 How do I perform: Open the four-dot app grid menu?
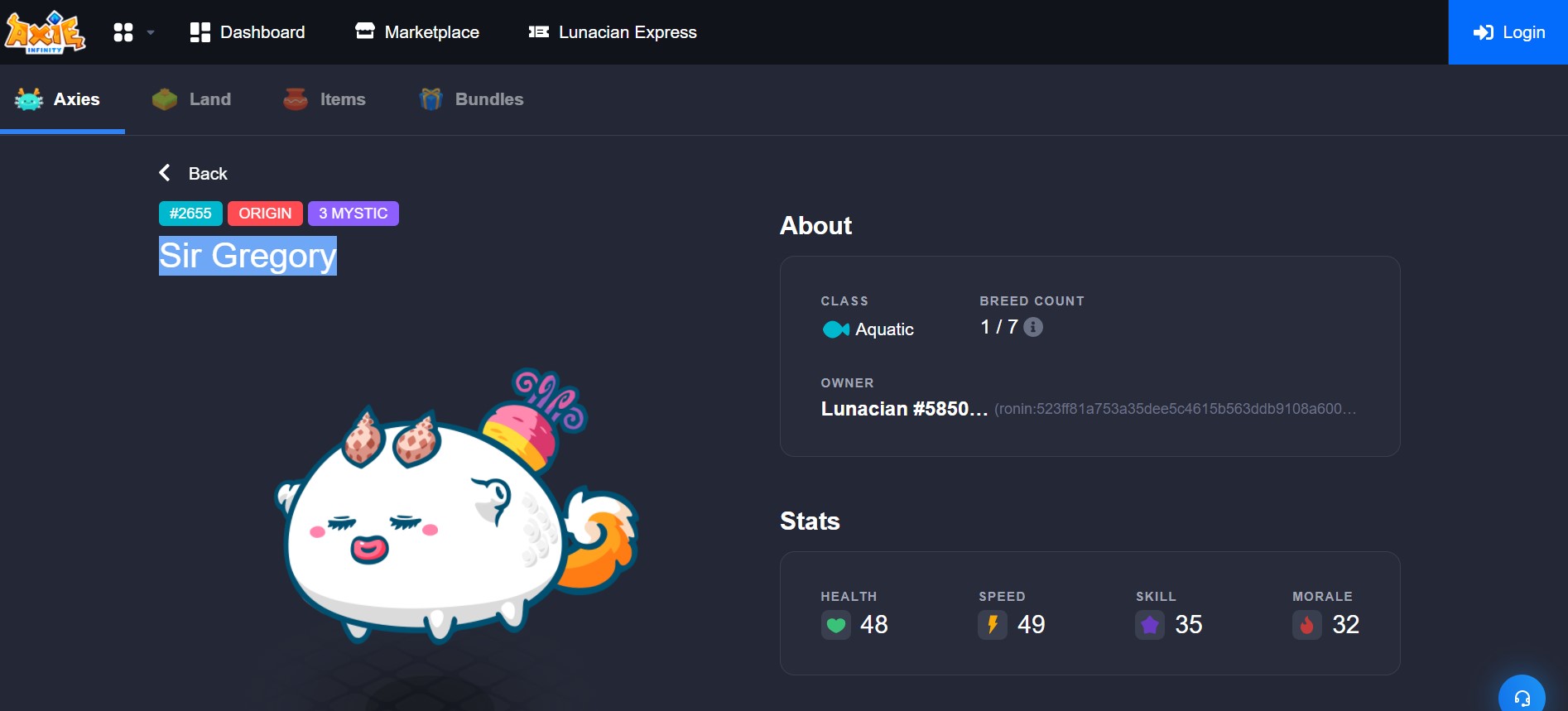click(x=123, y=32)
